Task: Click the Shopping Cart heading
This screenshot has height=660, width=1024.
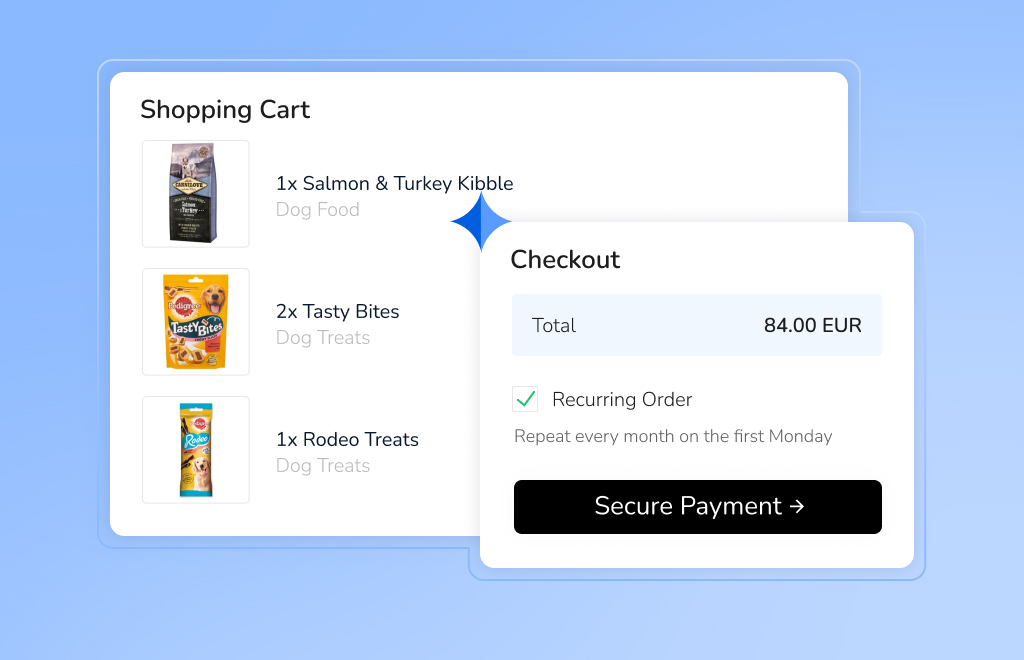Action: 225,109
